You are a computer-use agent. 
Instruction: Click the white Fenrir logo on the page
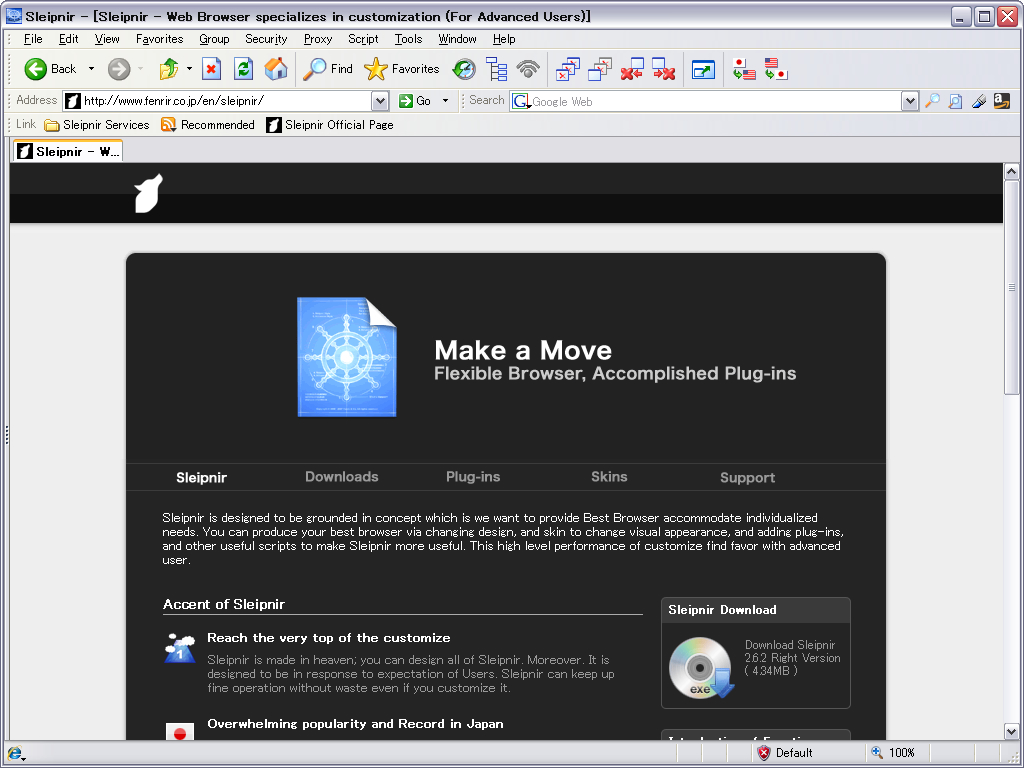[148, 193]
